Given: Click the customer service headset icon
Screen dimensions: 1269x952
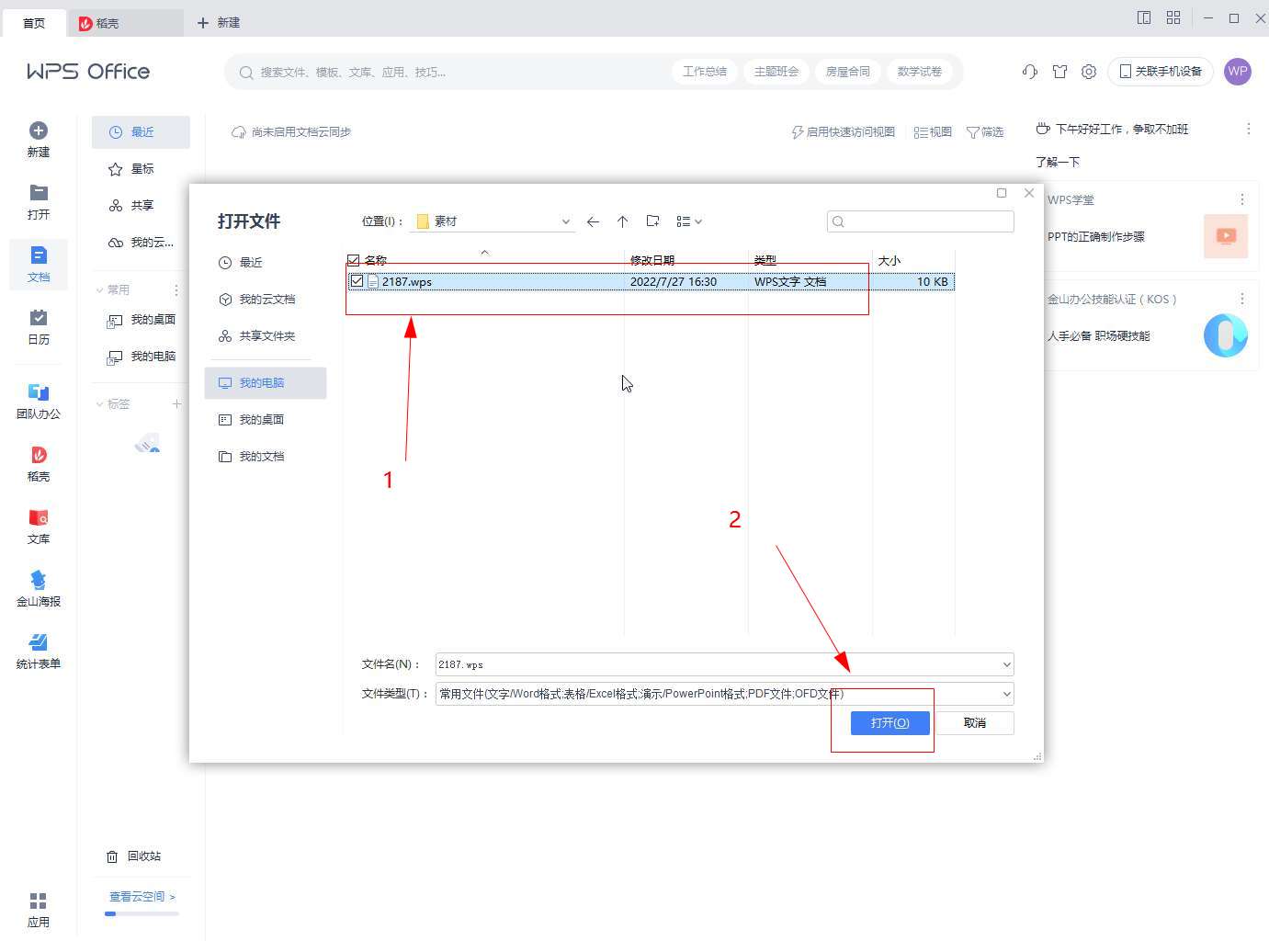Looking at the screenshot, I should point(1030,72).
